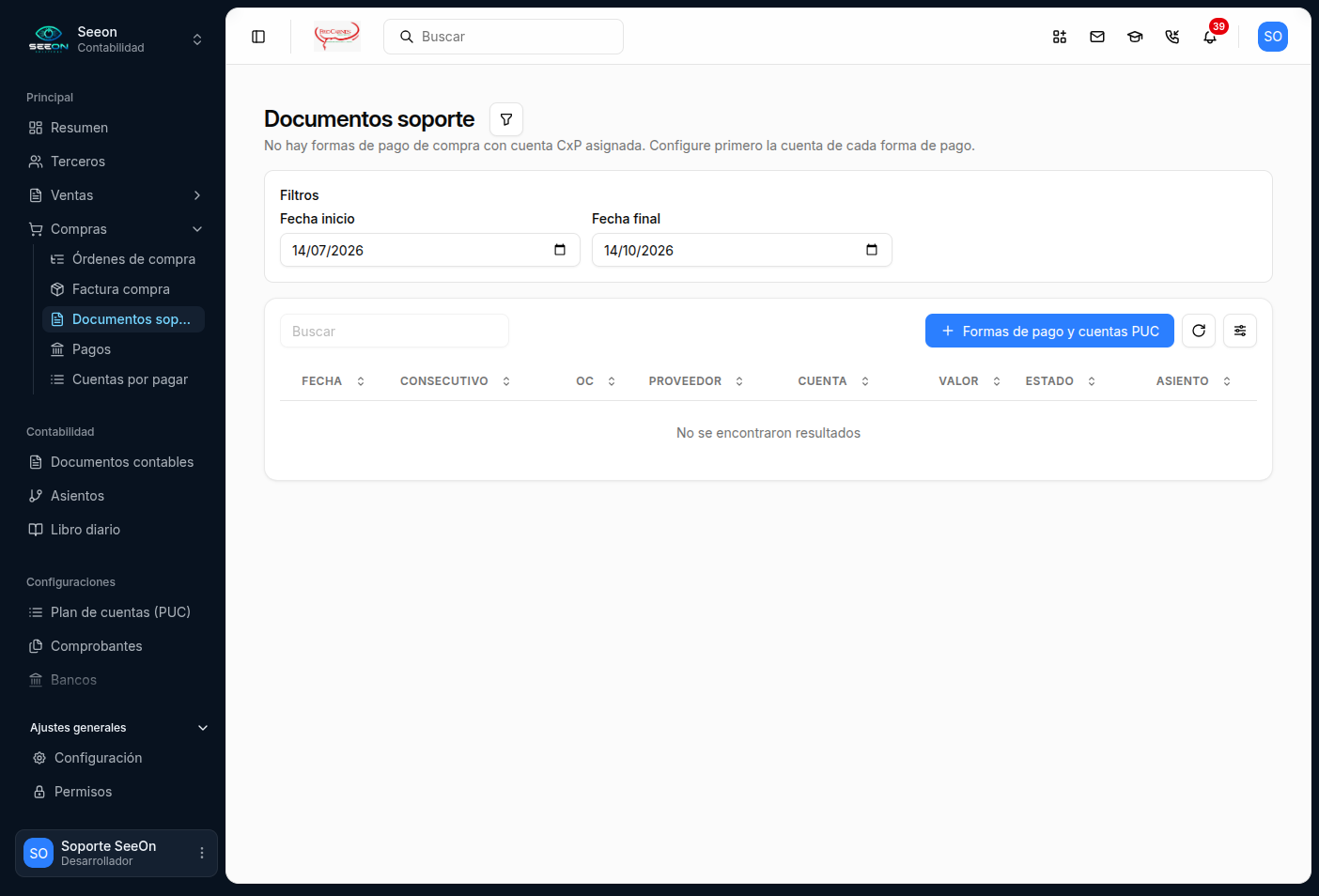
Task: Go to Asientos page
Action: (x=116, y=496)
